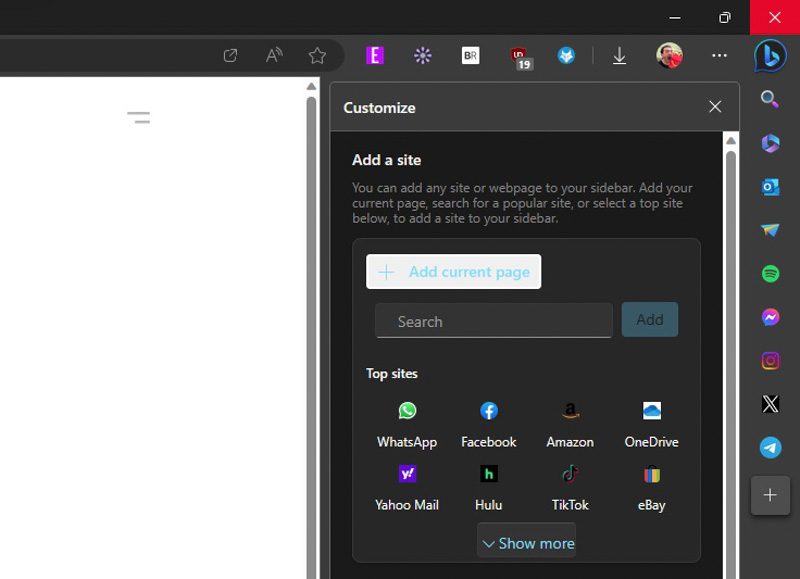Click the Add current page button

453,271
